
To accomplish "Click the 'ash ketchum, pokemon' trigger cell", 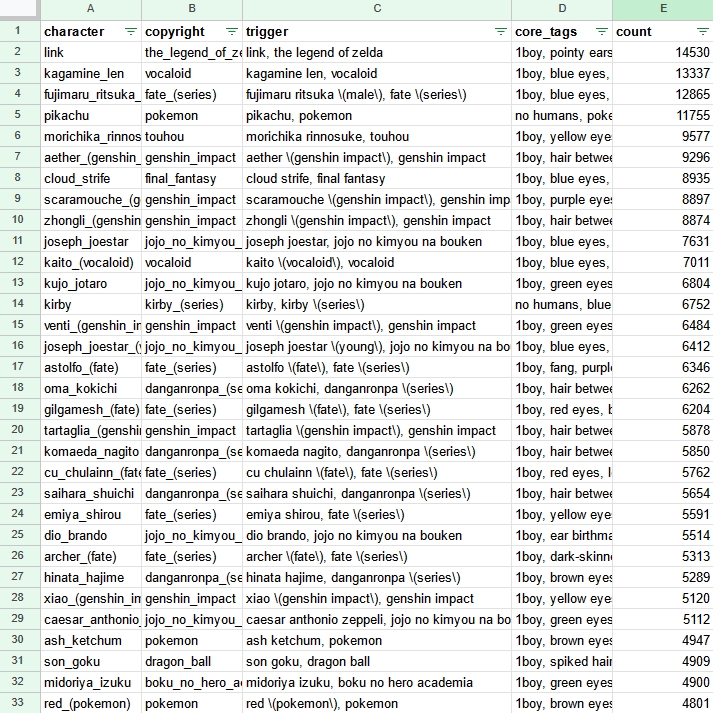I will click(x=377, y=641).
